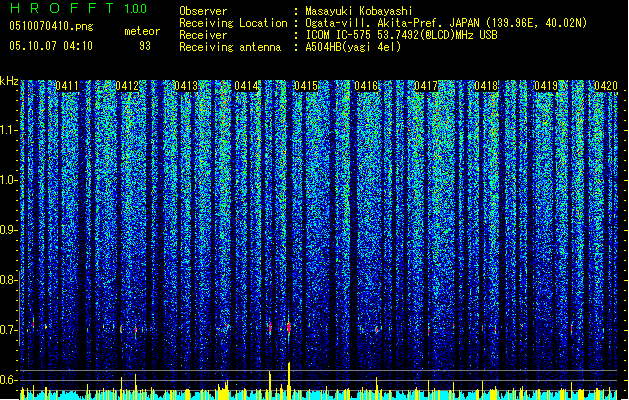Click the Receiving Location label

click(x=233, y=23)
